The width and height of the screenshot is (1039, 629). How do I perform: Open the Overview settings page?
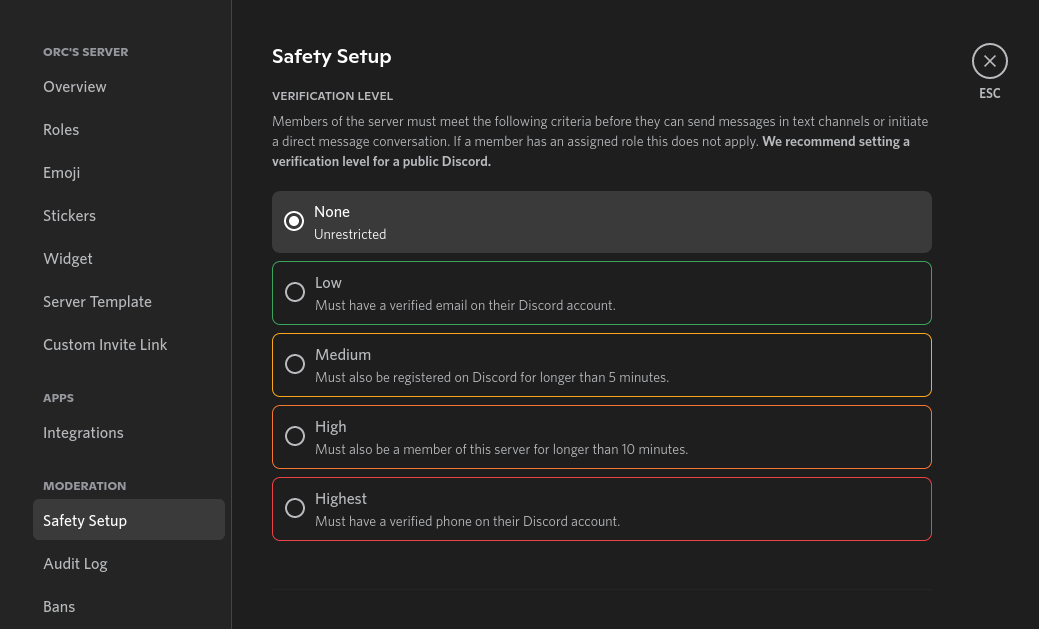[75, 87]
